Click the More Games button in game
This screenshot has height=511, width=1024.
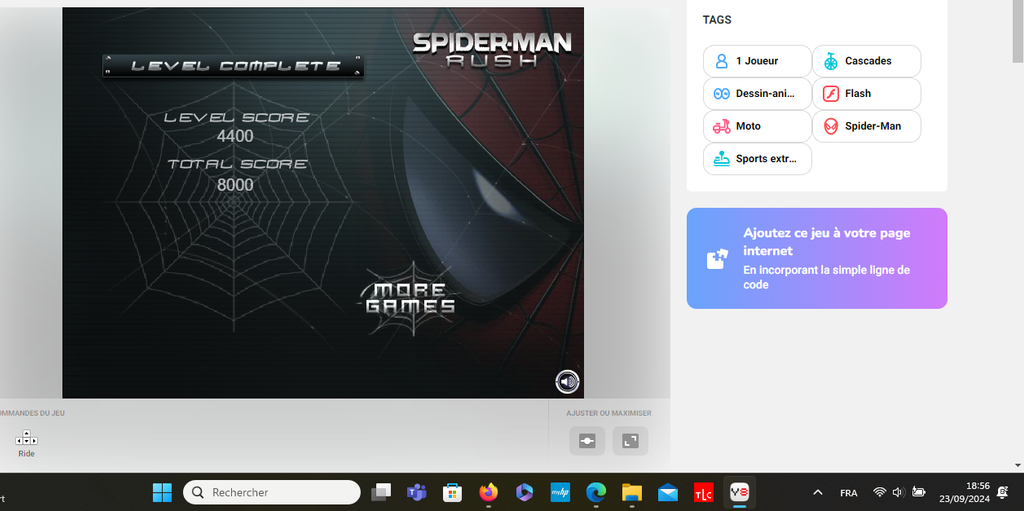[410, 299]
